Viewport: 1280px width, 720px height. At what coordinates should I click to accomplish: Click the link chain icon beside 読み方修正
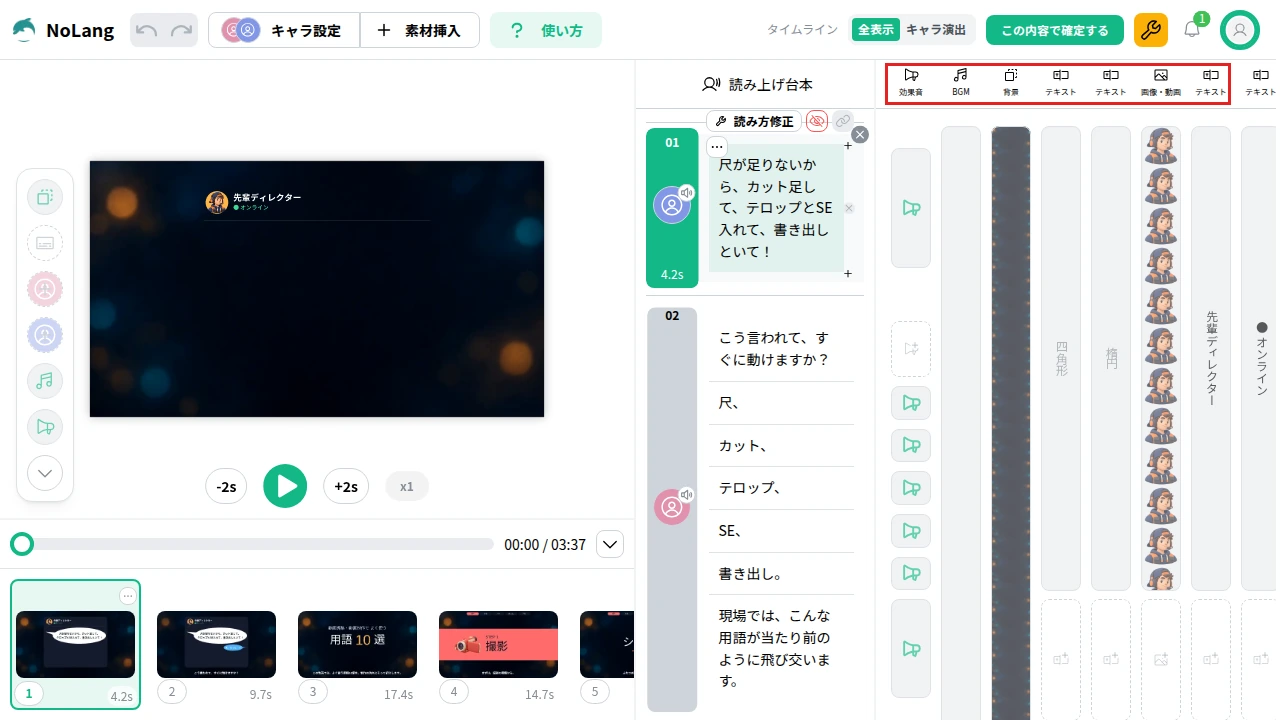(x=843, y=121)
